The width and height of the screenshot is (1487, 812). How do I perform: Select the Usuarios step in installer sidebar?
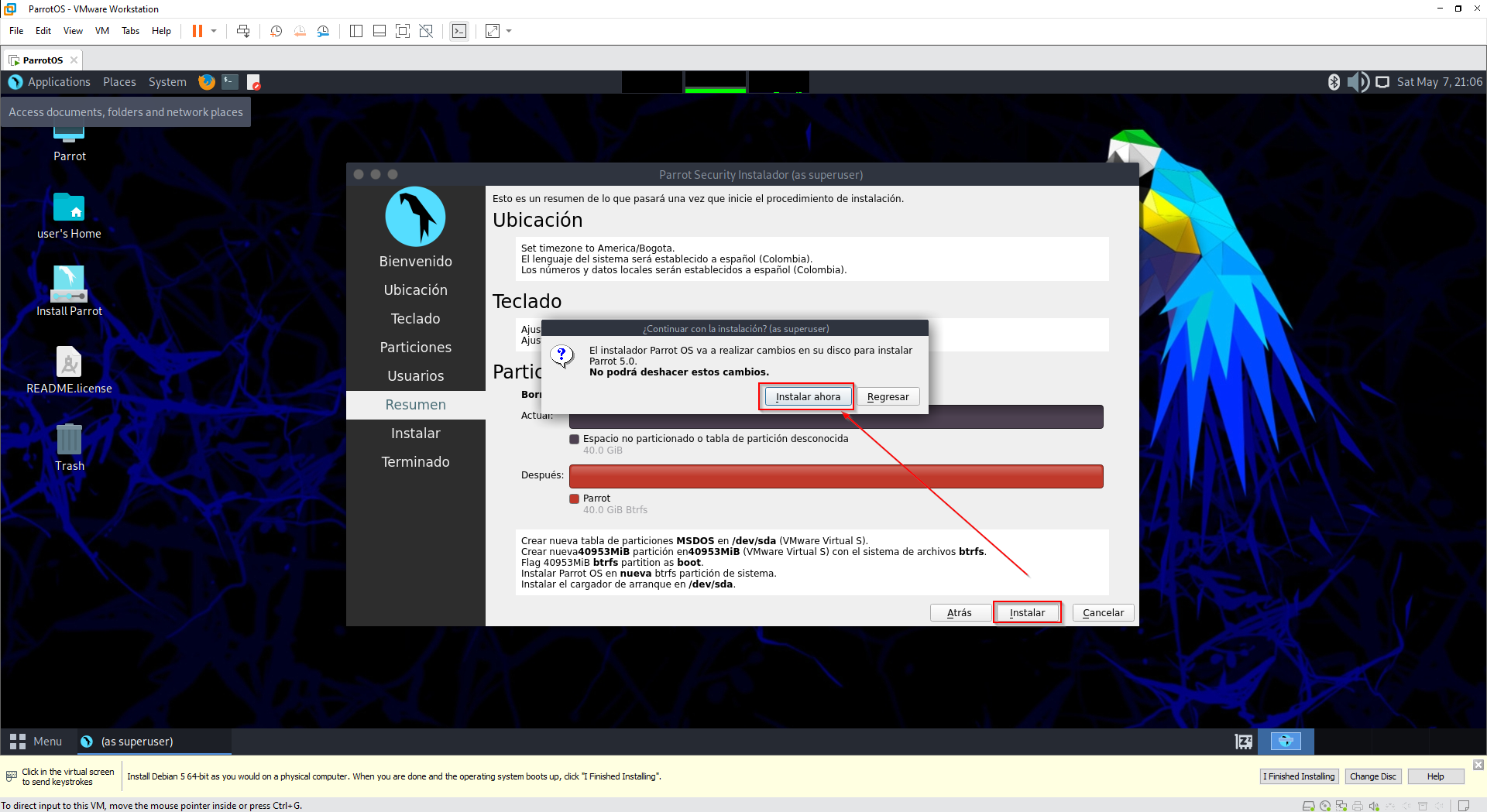(416, 376)
